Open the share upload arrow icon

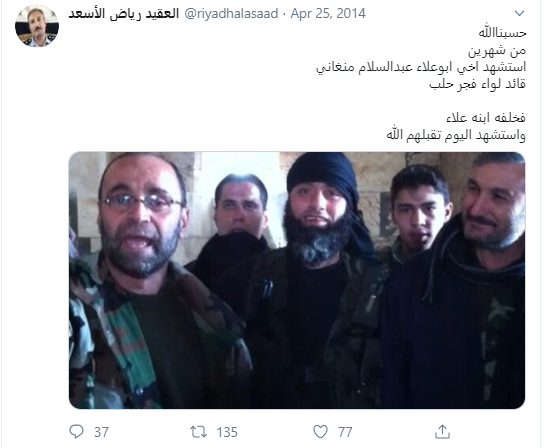[442, 432]
